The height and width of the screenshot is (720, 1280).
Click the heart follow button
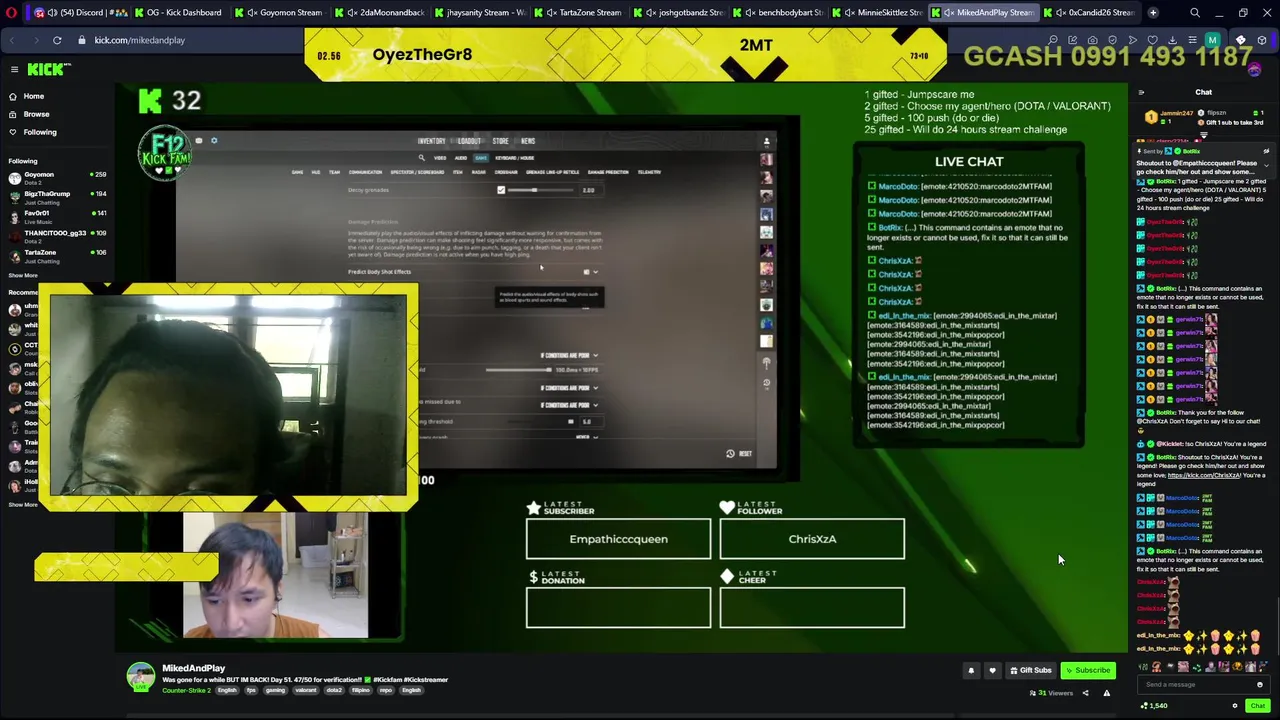(992, 671)
